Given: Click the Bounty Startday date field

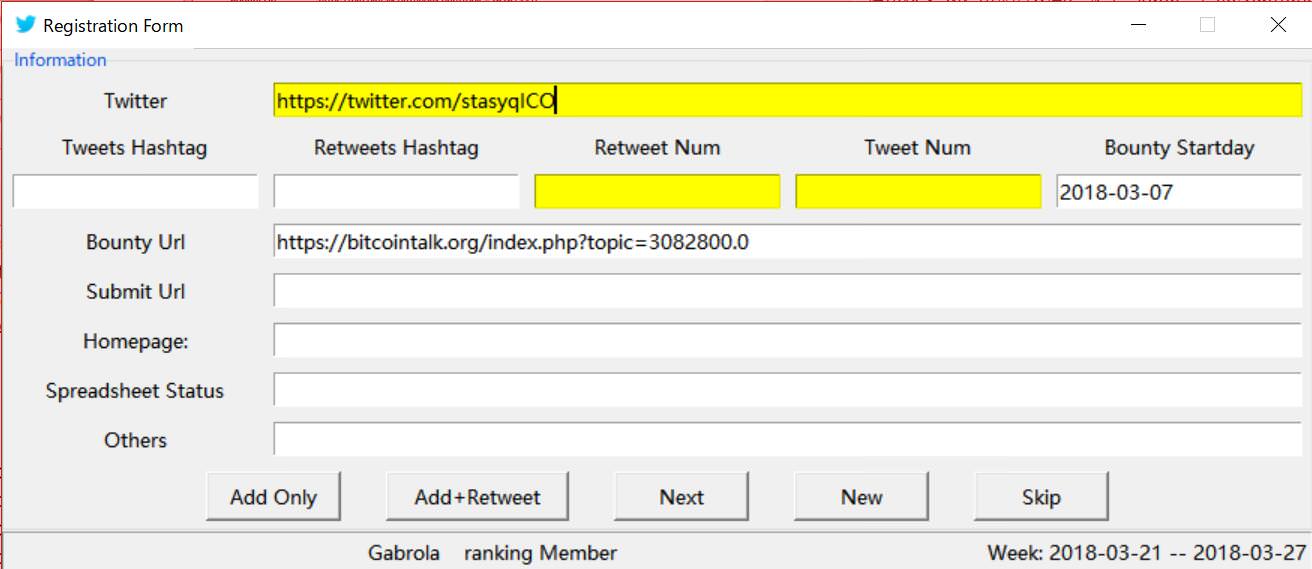Looking at the screenshot, I should click(x=1179, y=191).
